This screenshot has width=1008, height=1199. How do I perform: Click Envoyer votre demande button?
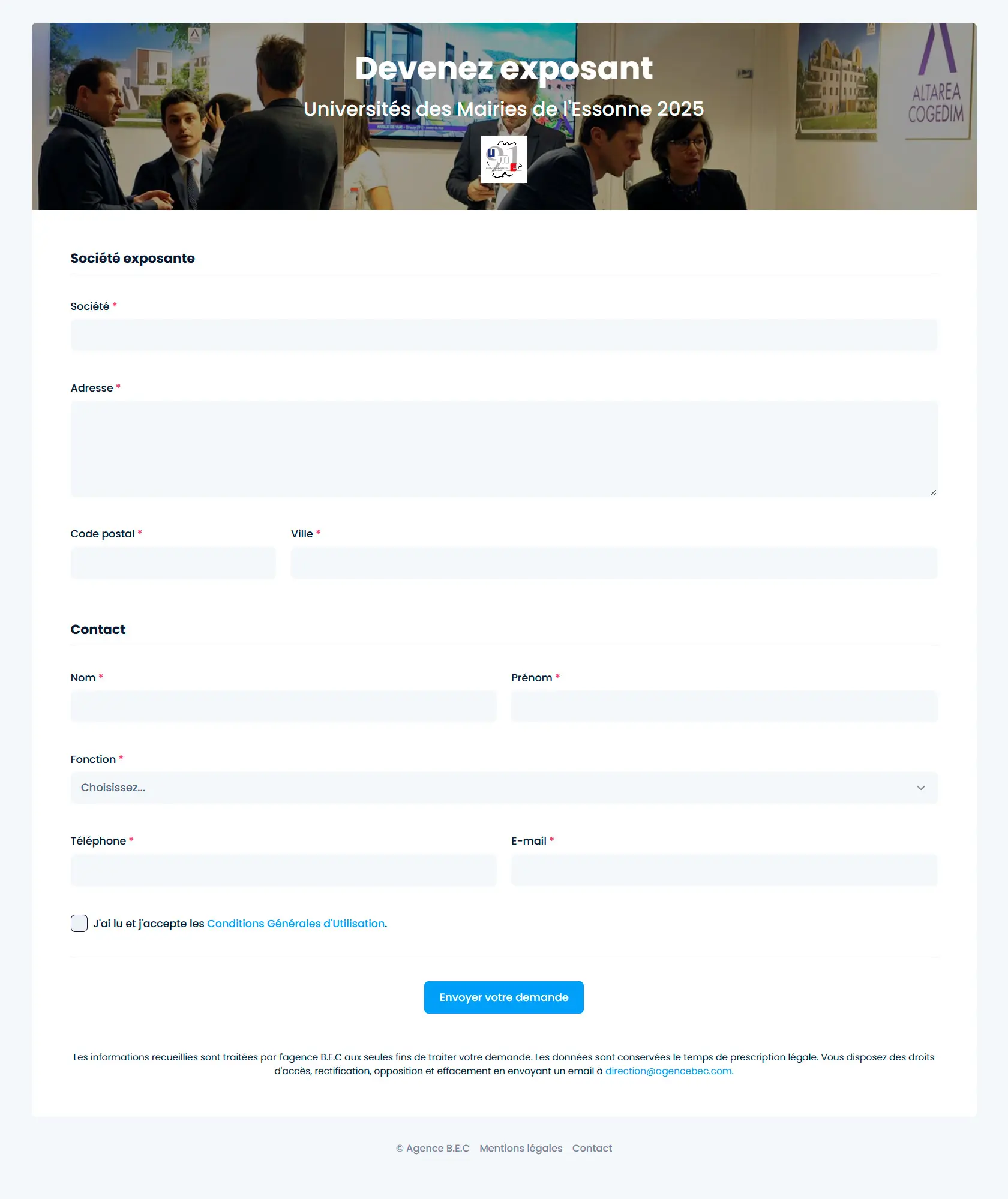click(x=503, y=997)
